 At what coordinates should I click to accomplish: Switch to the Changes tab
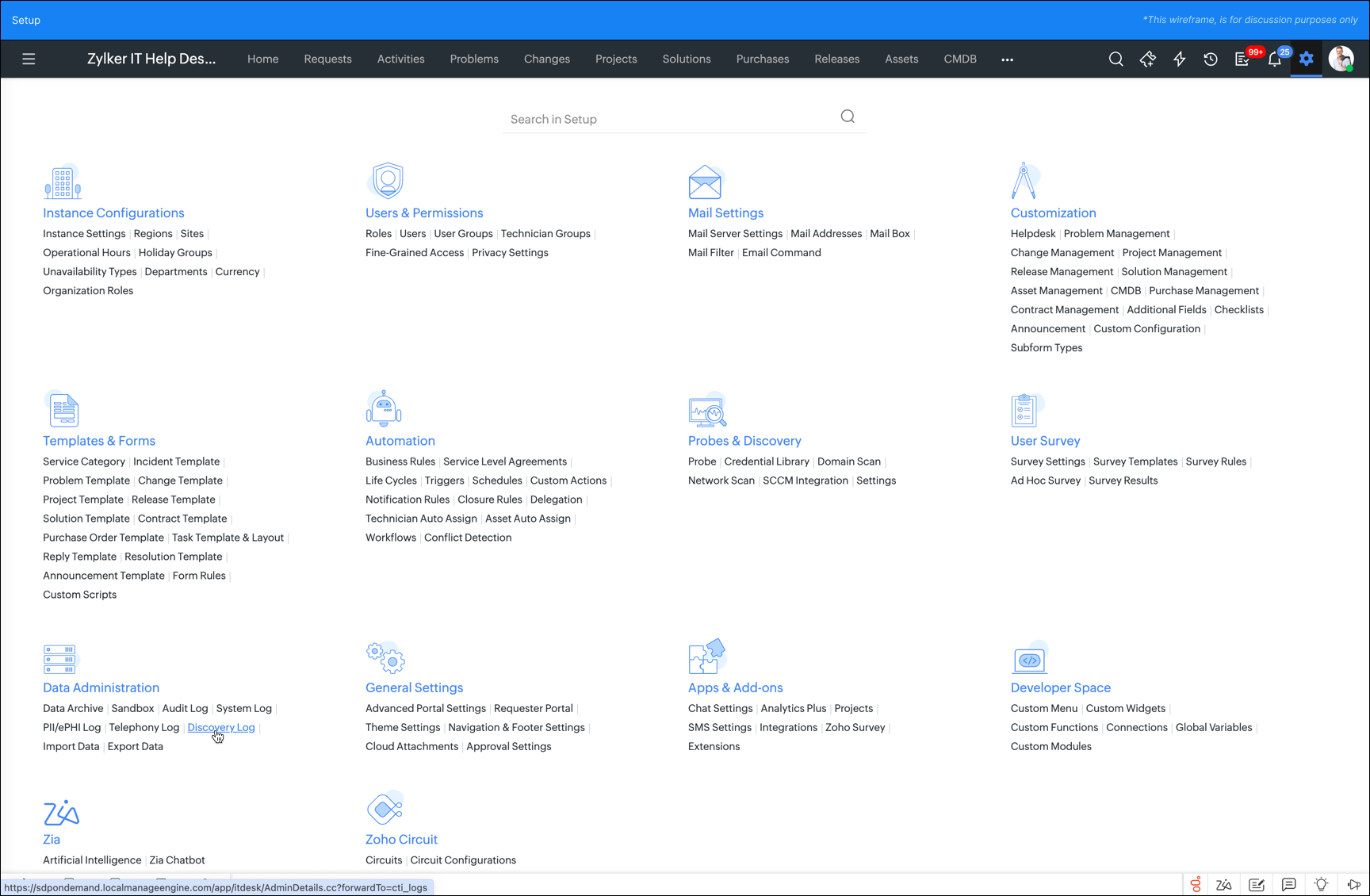pos(547,59)
